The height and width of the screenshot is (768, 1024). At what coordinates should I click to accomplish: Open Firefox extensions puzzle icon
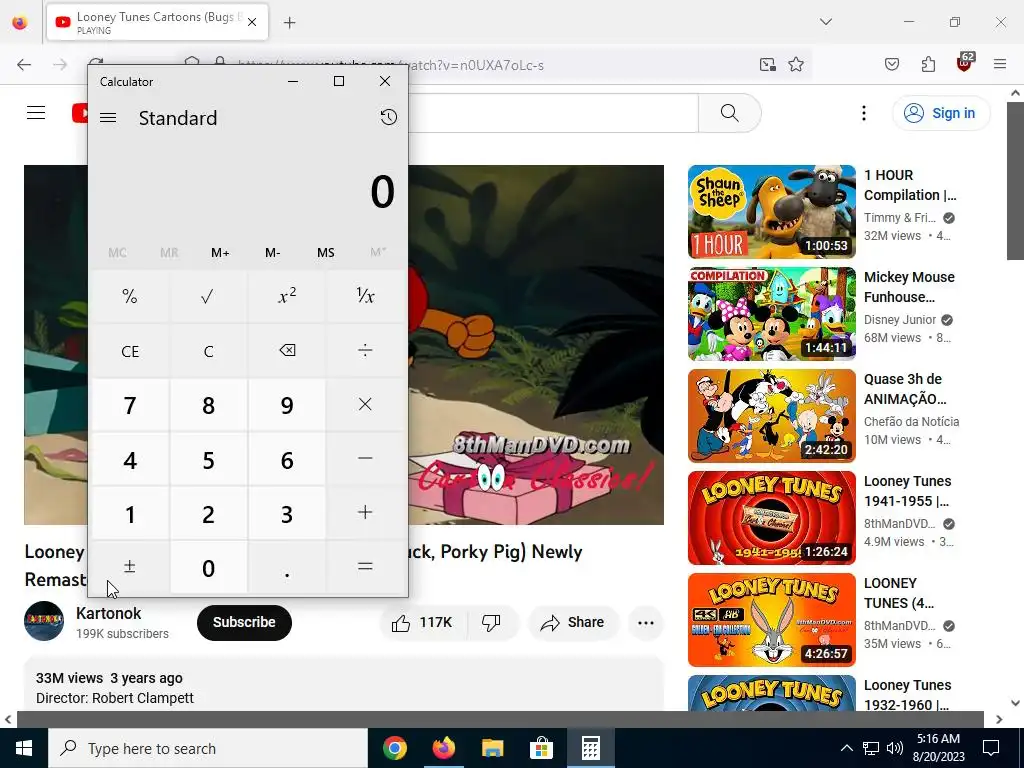coord(928,64)
